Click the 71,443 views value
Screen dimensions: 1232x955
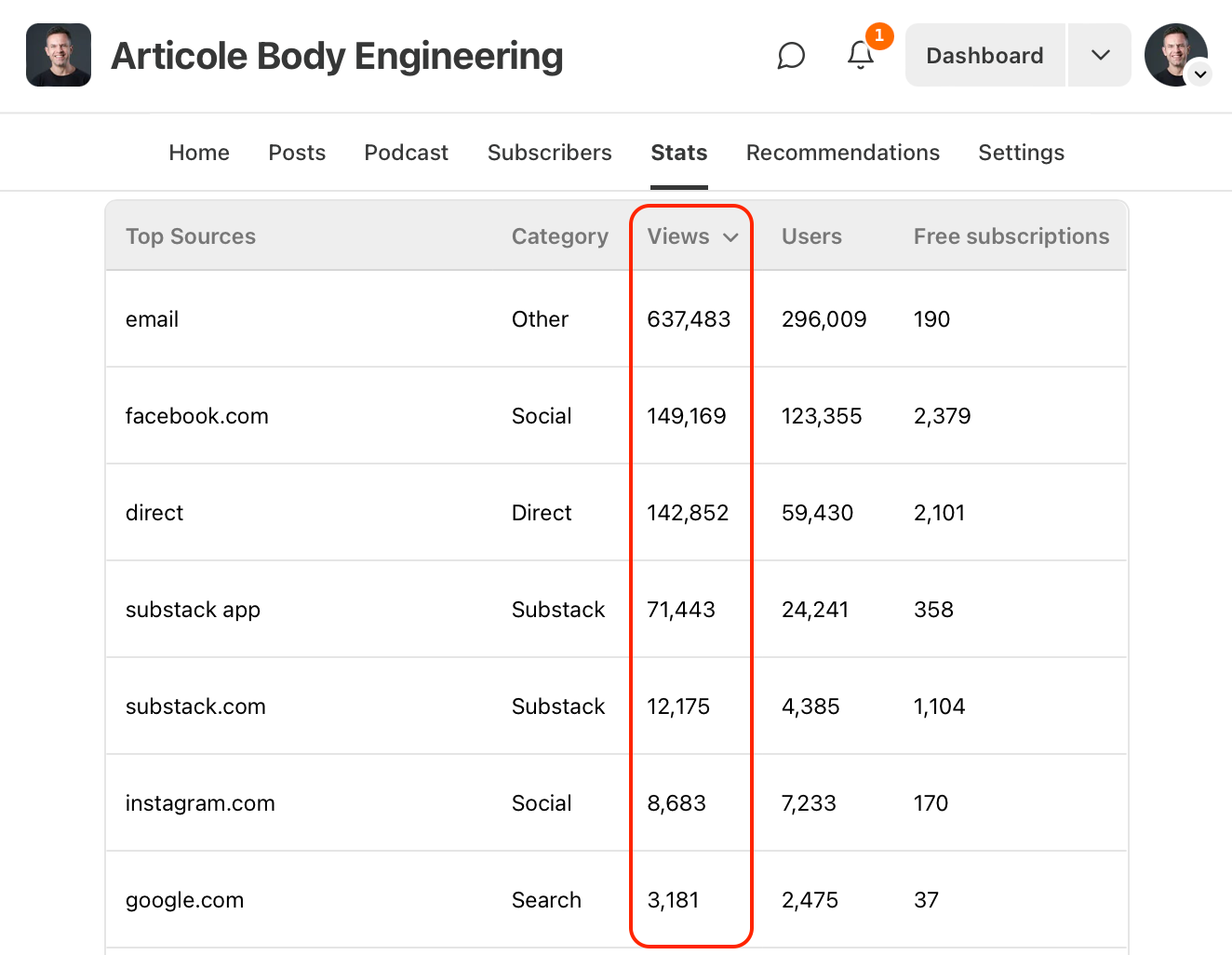pyautogui.click(x=681, y=610)
